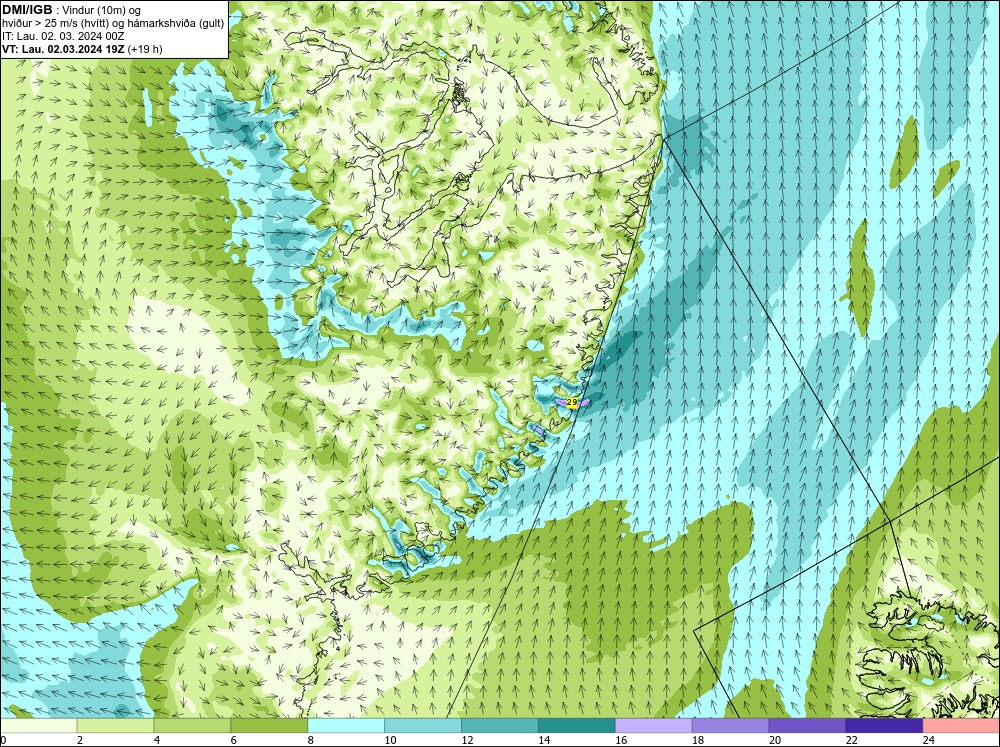Viewport: 1000px width, 747px height.
Task: Click the yellow 29 max gust label
Action: (x=572, y=403)
